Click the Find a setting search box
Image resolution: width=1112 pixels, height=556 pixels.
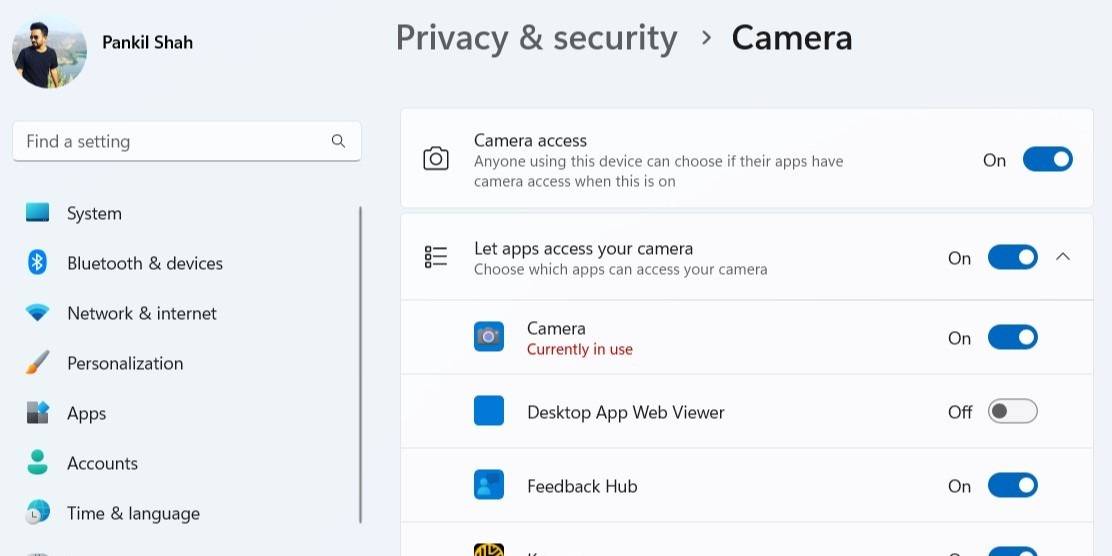click(x=170, y=141)
